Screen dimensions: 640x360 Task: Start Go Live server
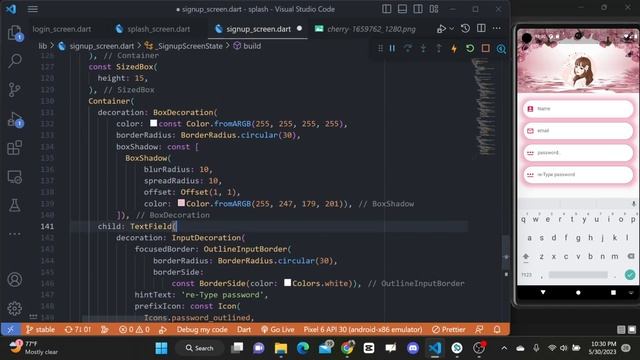tap(278, 329)
